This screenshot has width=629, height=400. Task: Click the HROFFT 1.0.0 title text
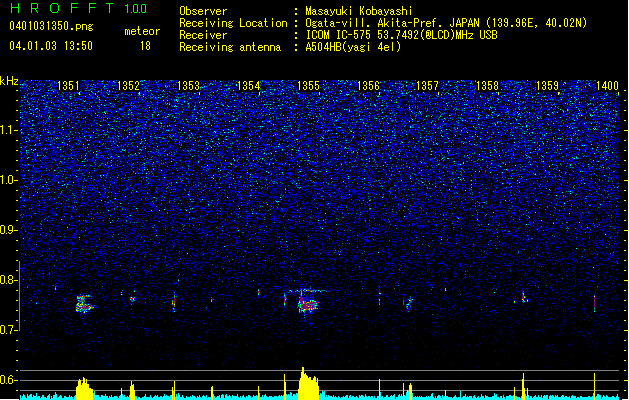click(x=78, y=8)
